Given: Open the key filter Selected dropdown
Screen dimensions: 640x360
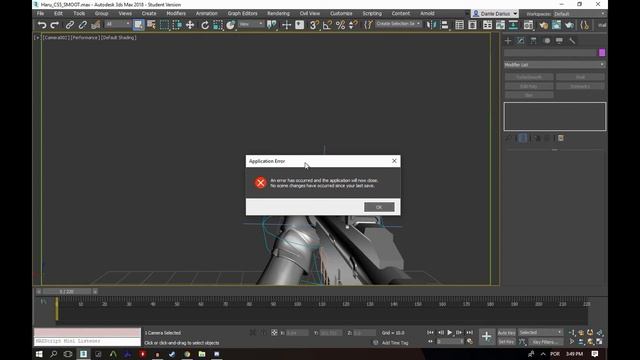Looking at the screenshot, I should (x=540, y=332).
